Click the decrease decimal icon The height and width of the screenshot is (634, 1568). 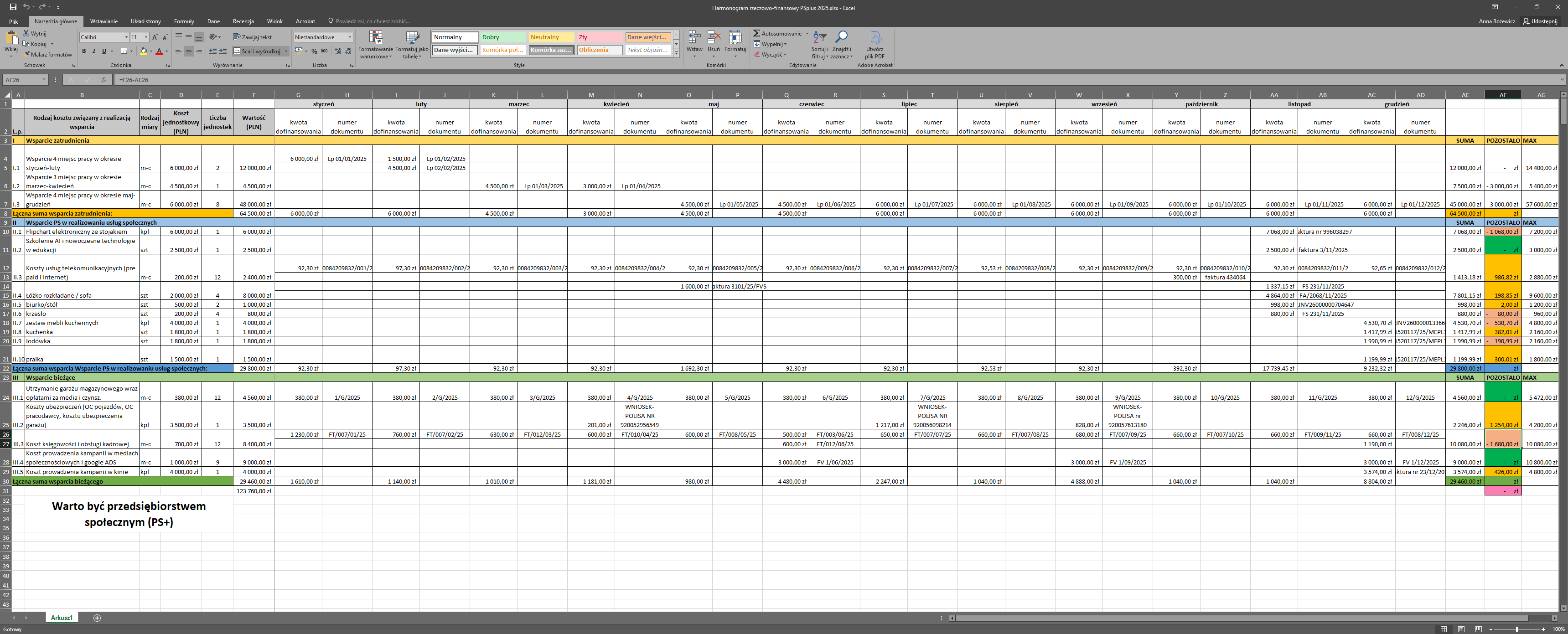[x=348, y=51]
